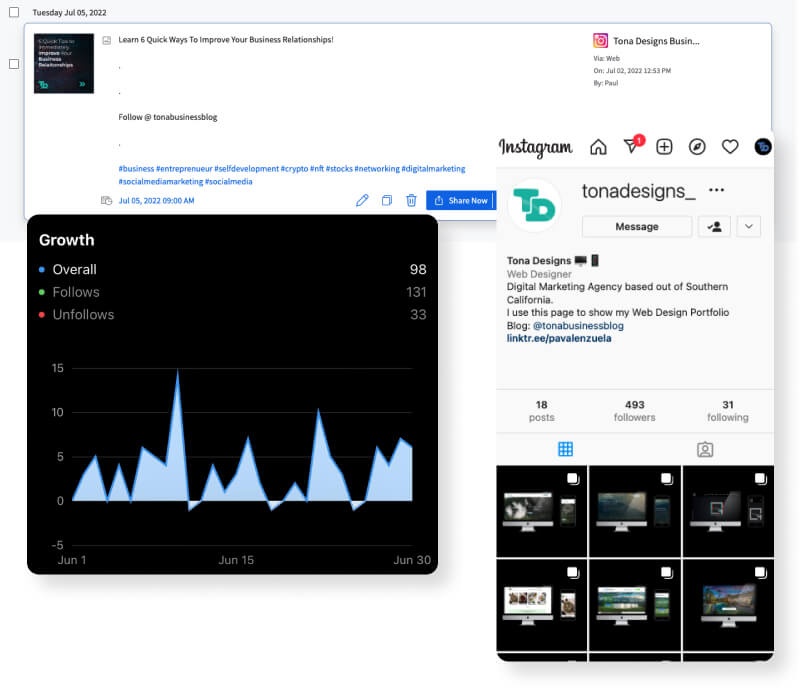Open the more options dots beside tonadesigns_

[x=716, y=190]
